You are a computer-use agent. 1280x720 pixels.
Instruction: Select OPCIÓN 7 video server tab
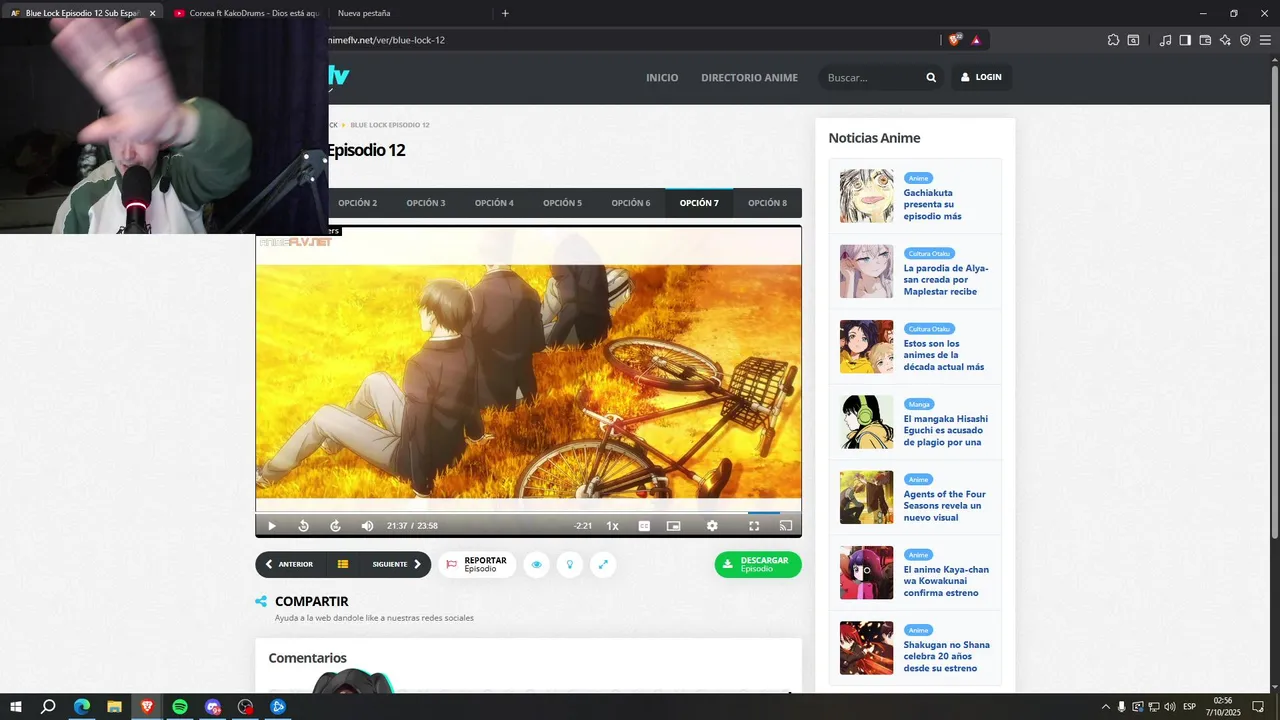[x=699, y=203]
